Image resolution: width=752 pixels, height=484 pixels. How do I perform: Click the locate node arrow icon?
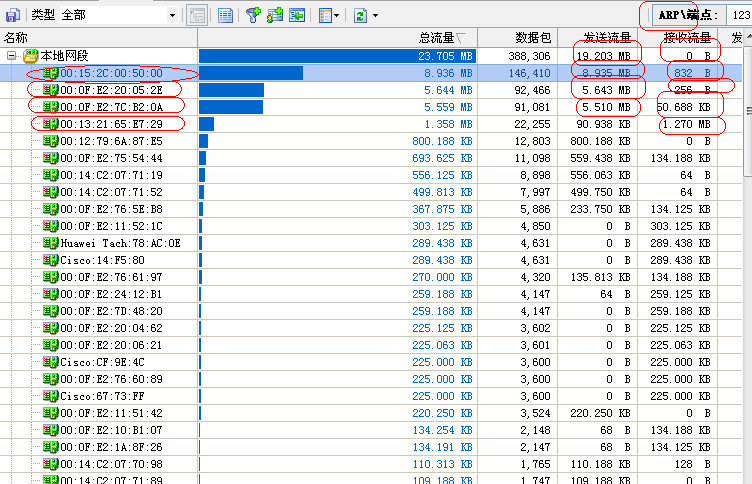(297, 15)
